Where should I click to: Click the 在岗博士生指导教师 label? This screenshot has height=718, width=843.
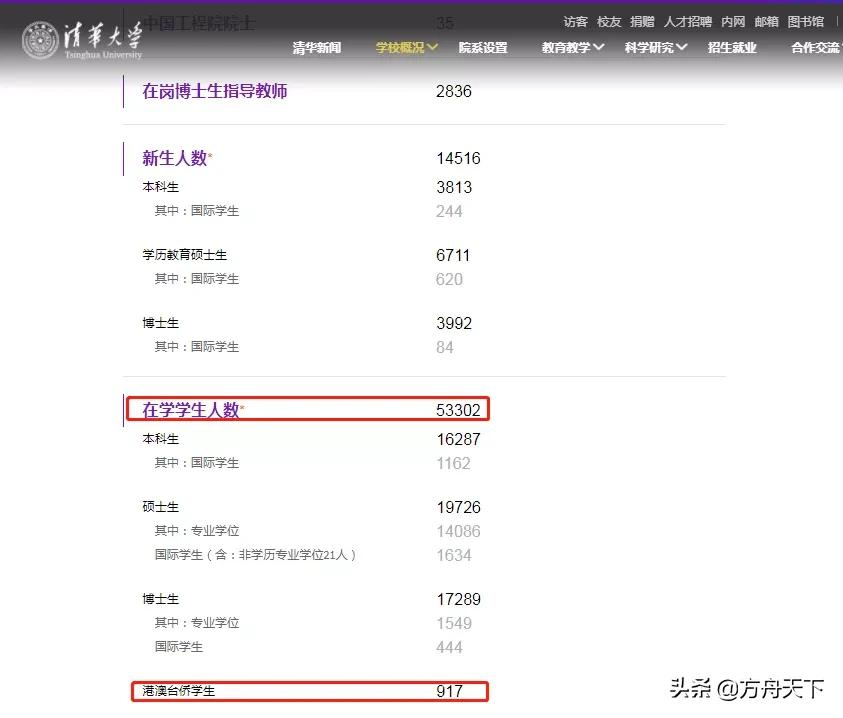217,91
